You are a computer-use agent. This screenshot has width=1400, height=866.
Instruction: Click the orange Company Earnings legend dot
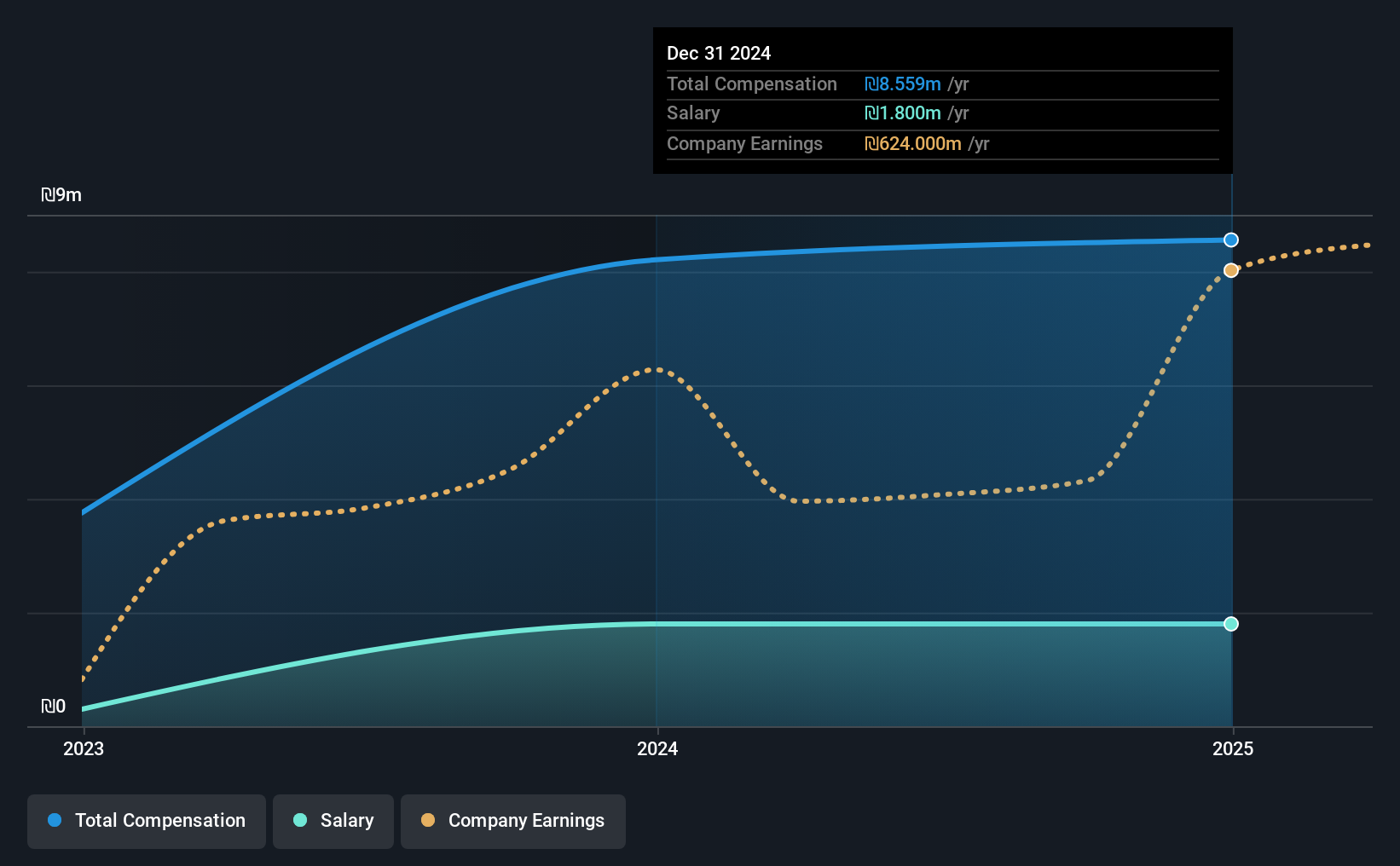(428, 820)
